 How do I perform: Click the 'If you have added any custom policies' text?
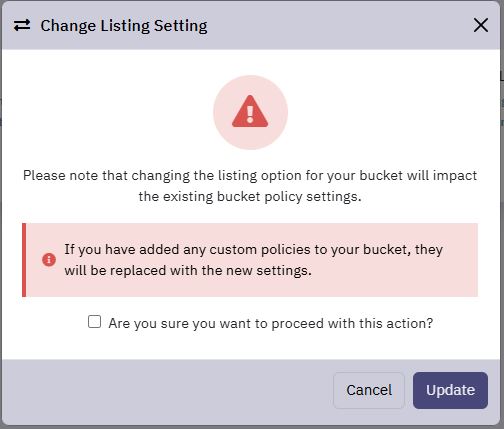click(254, 249)
